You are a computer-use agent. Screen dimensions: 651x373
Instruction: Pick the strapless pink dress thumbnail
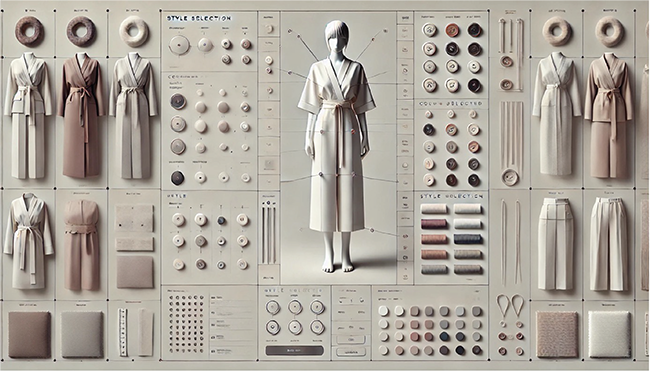click(82, 245)
